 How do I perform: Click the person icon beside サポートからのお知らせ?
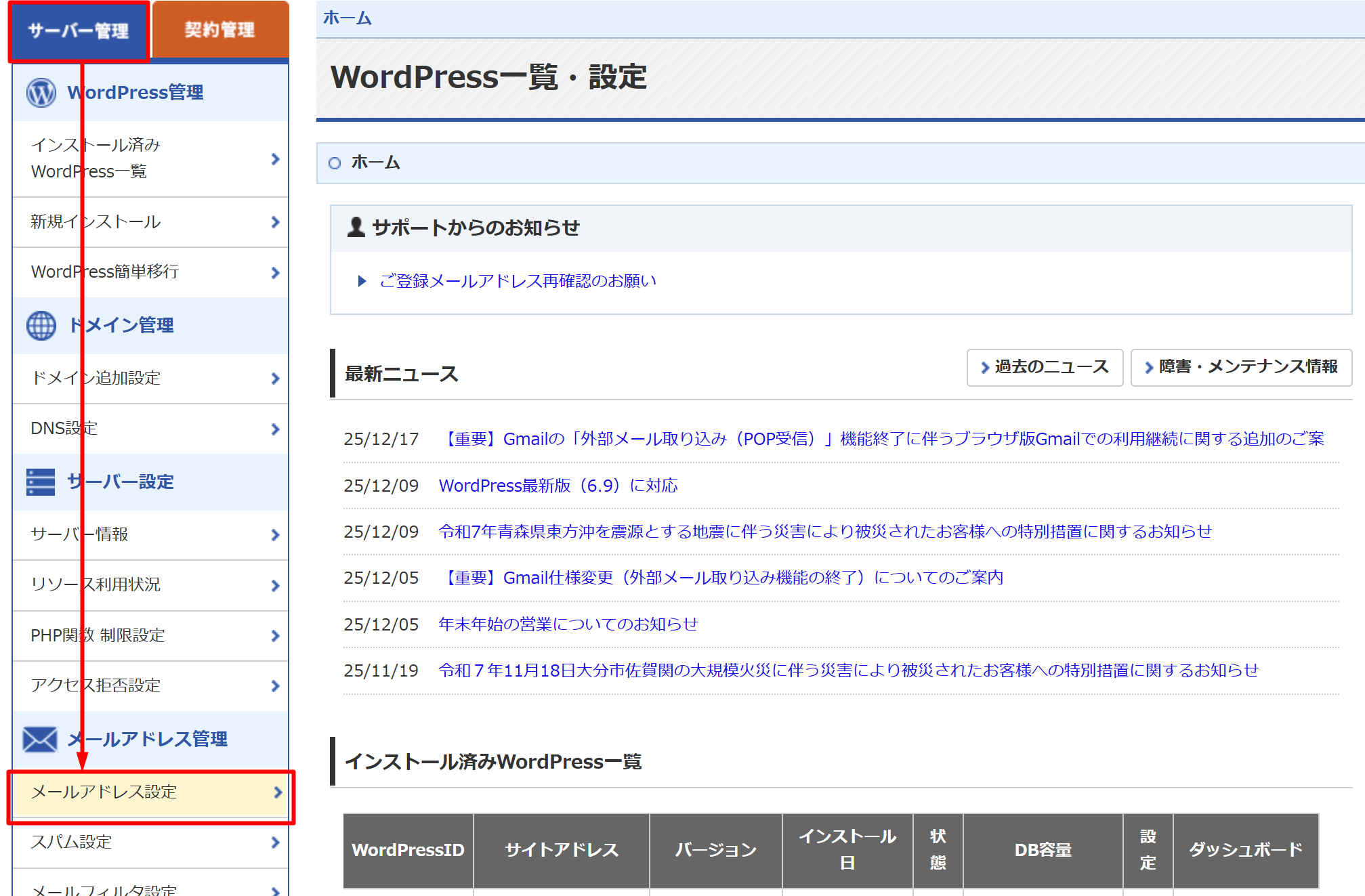click(356, 228)
